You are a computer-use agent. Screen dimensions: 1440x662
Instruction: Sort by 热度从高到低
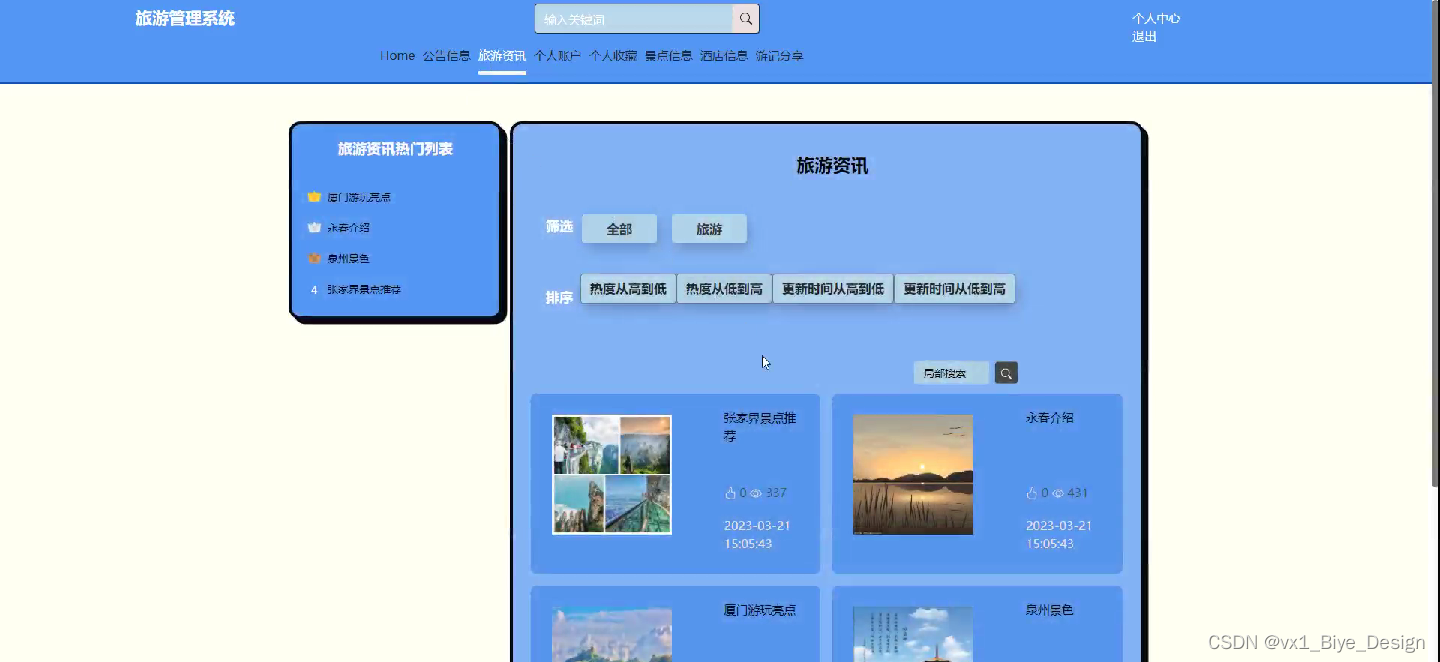[x=628, y=289]
